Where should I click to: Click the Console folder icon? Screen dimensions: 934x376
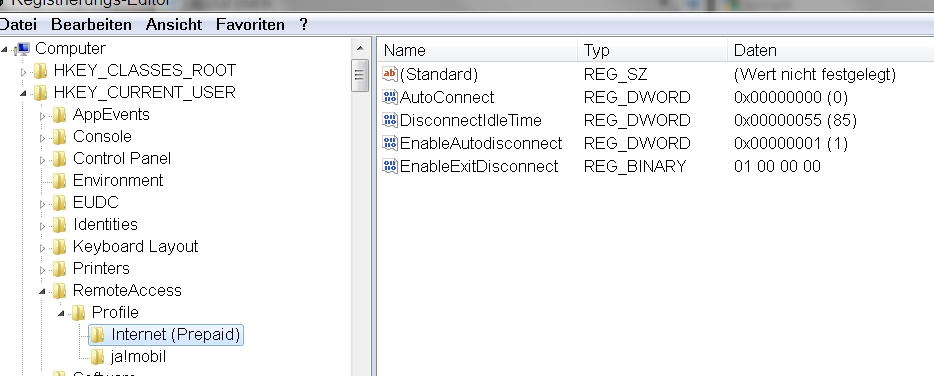[x=60, y=137]
